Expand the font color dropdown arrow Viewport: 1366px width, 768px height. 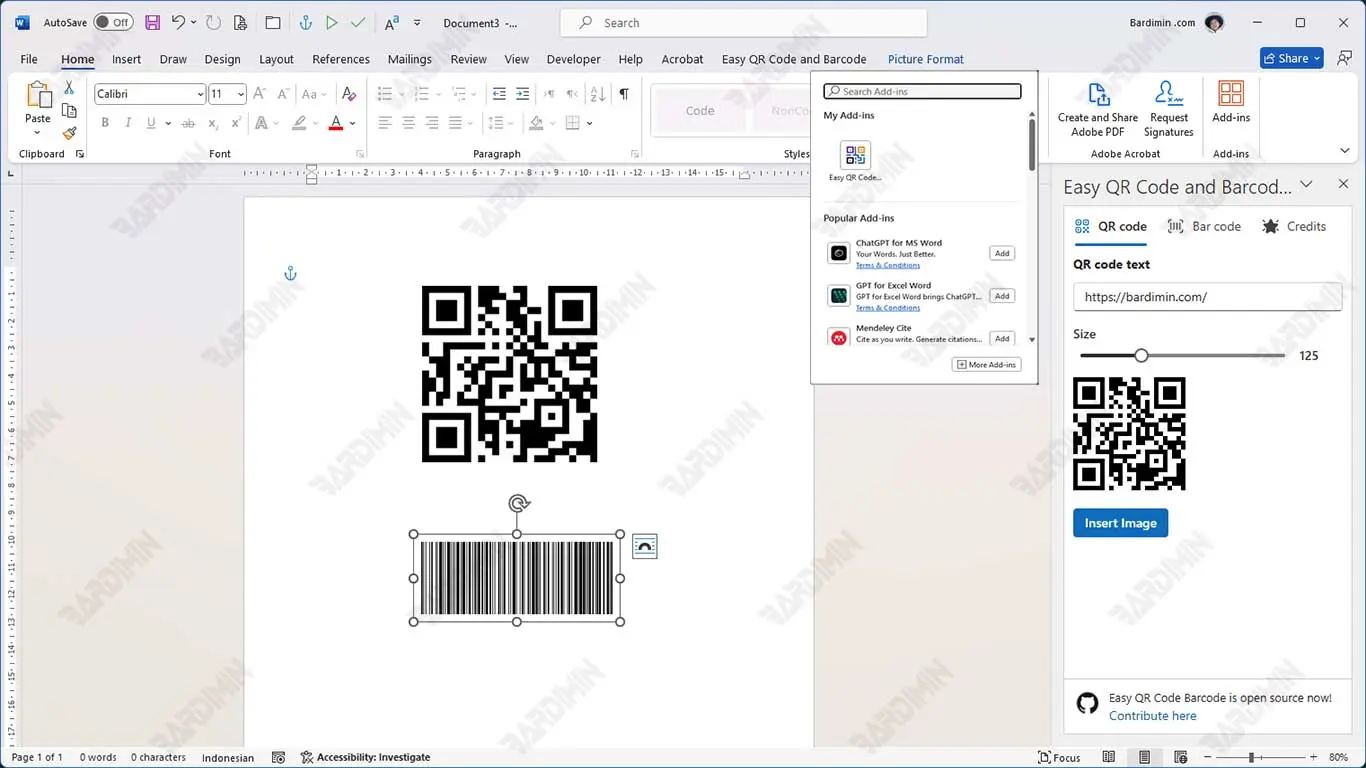353,124
